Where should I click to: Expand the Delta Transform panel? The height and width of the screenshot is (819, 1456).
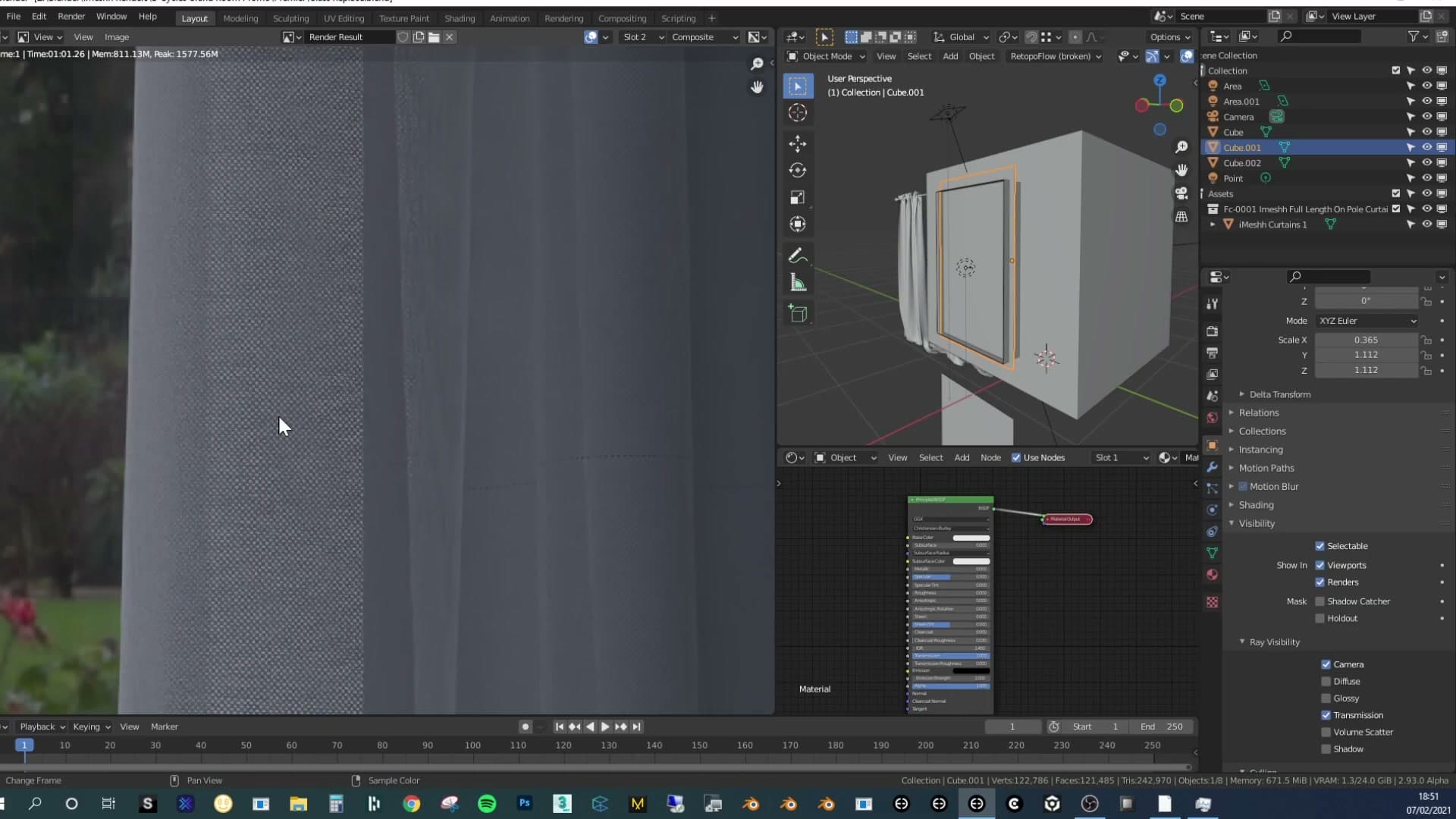pos(1279,394)
